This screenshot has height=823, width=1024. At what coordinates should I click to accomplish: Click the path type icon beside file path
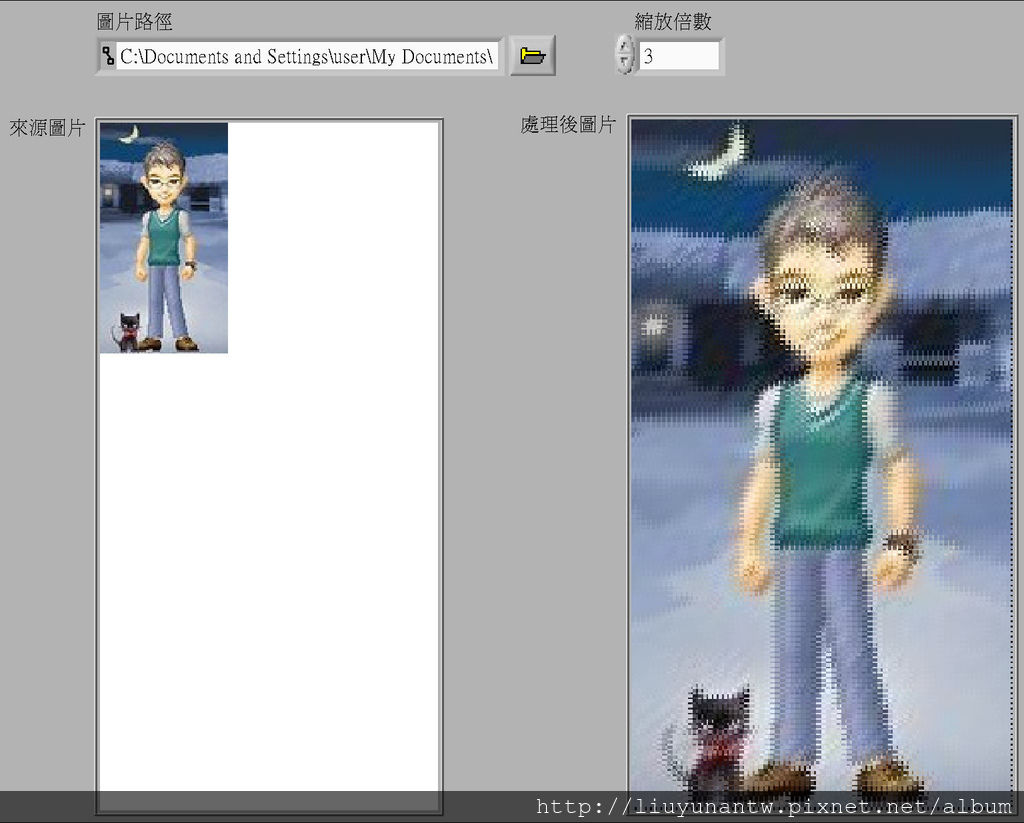click(x=108, y=56)
